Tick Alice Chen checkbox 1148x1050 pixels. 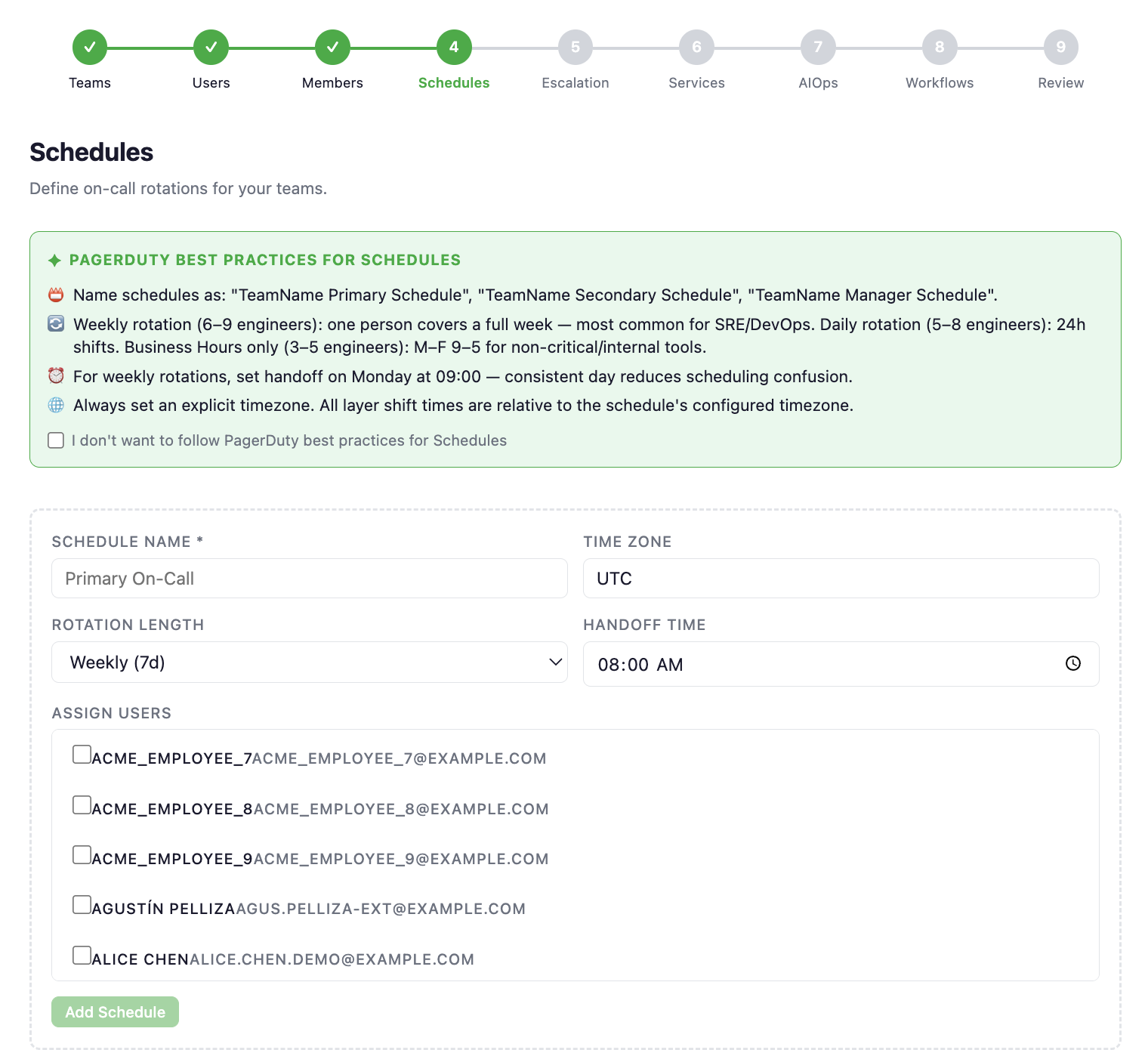(82, 955)
